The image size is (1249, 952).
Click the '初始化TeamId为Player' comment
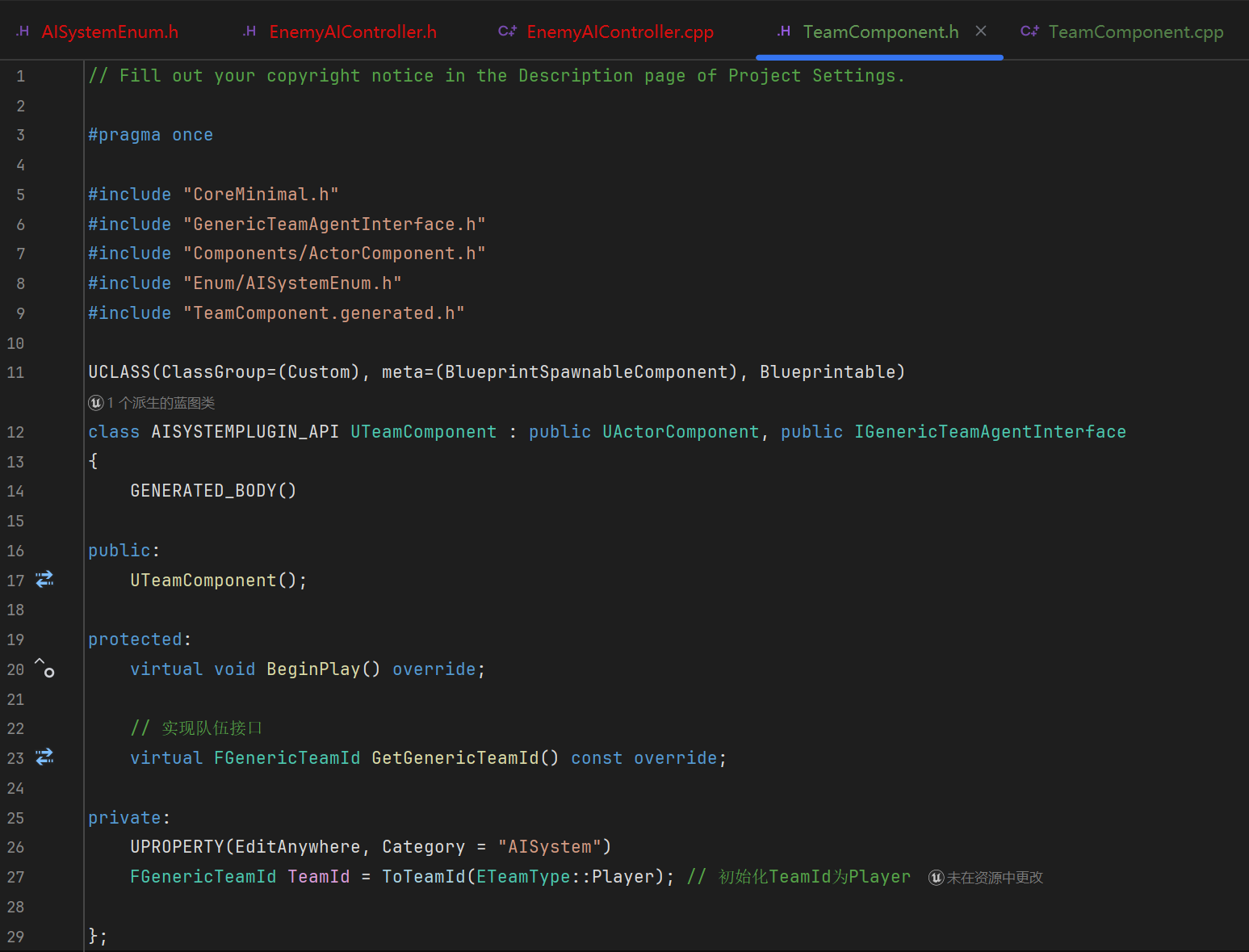coord(815,877)
